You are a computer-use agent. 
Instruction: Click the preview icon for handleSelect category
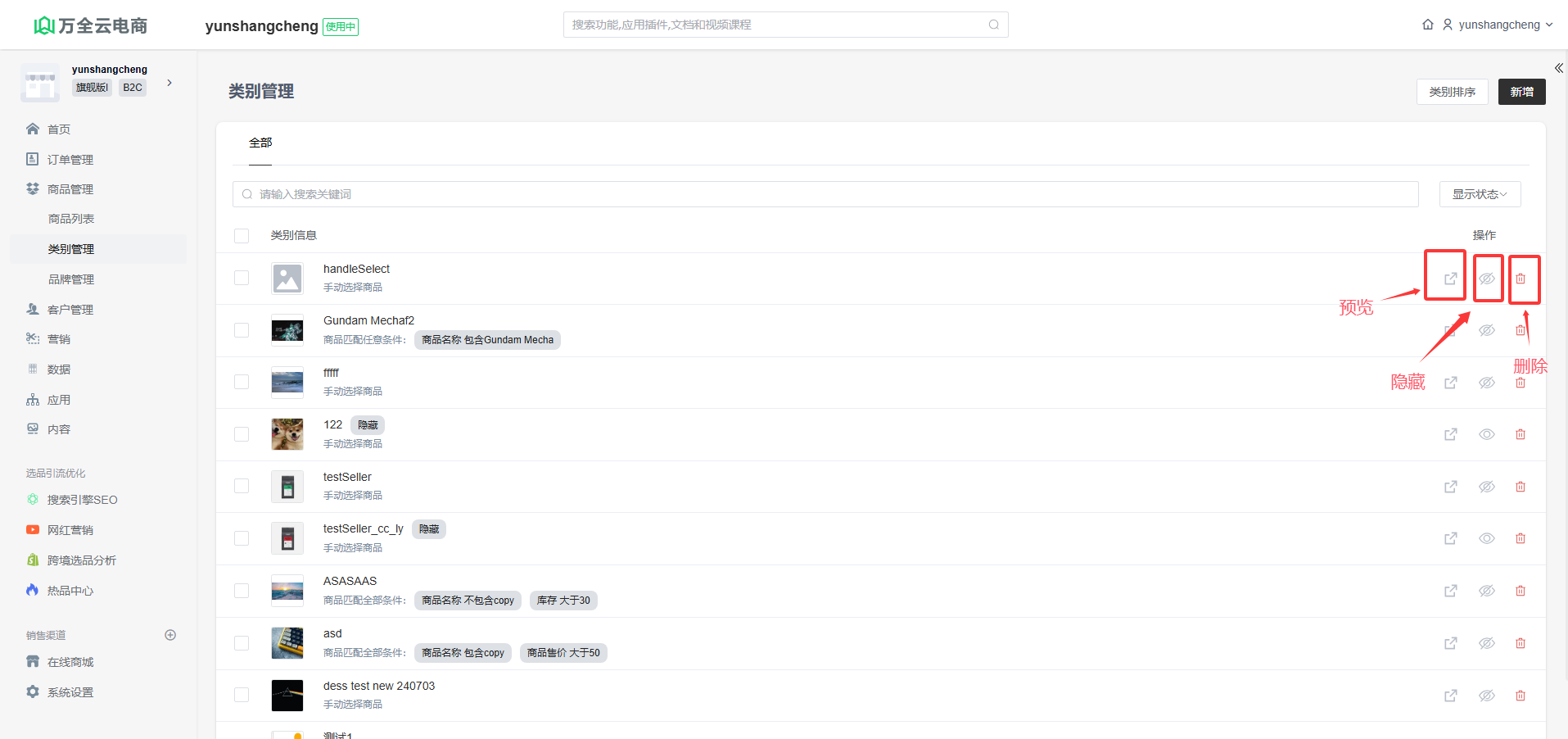1450,279
